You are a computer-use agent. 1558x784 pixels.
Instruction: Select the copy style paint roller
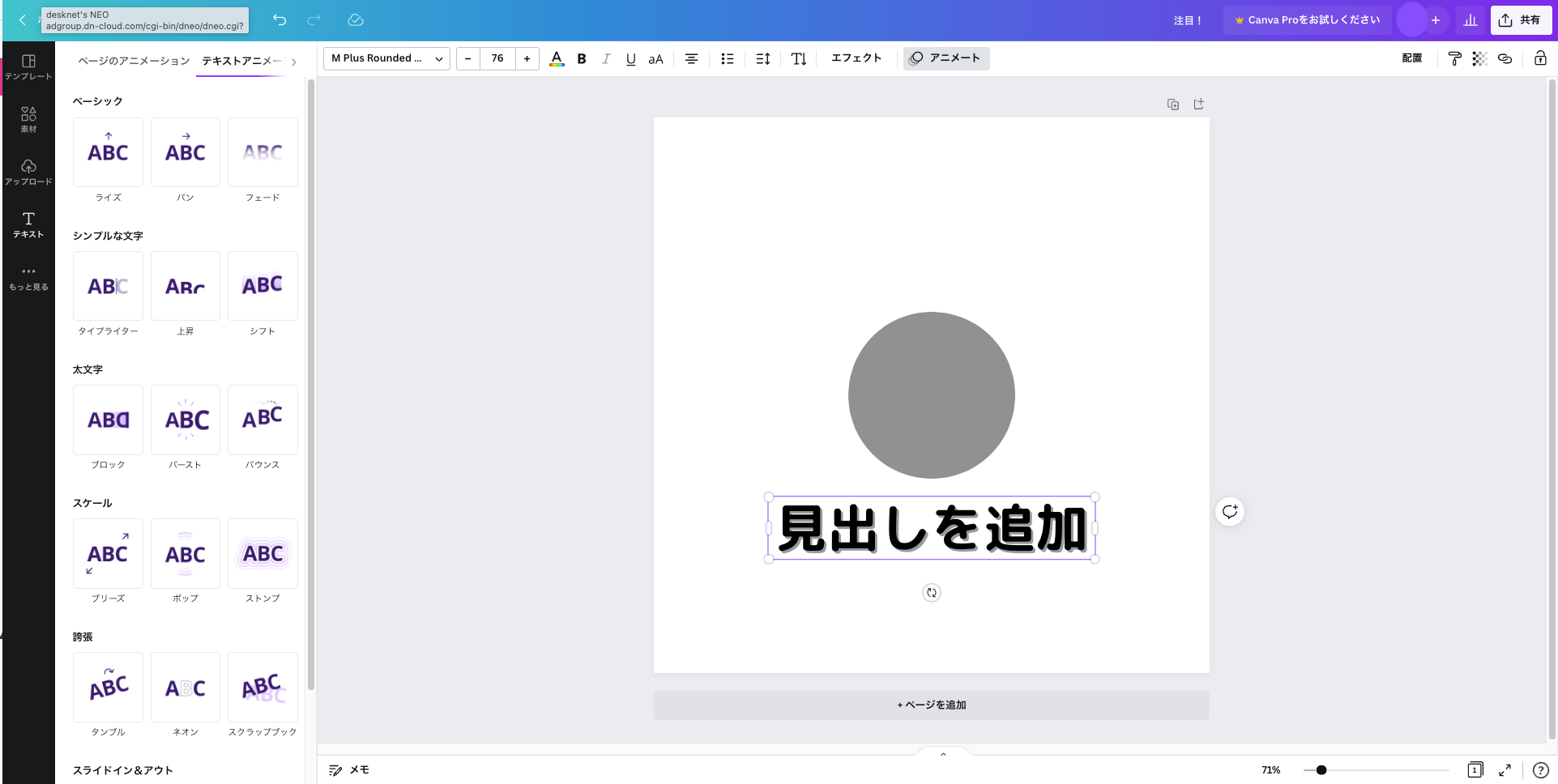(x=1453, y=58)
